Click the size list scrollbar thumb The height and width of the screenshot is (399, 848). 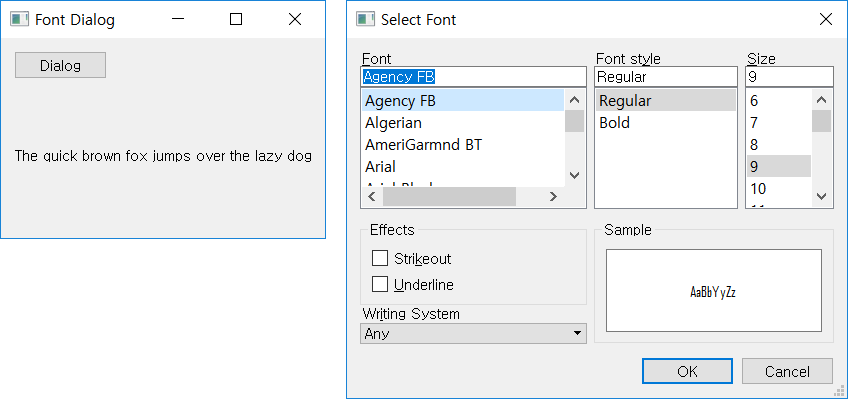822,121
